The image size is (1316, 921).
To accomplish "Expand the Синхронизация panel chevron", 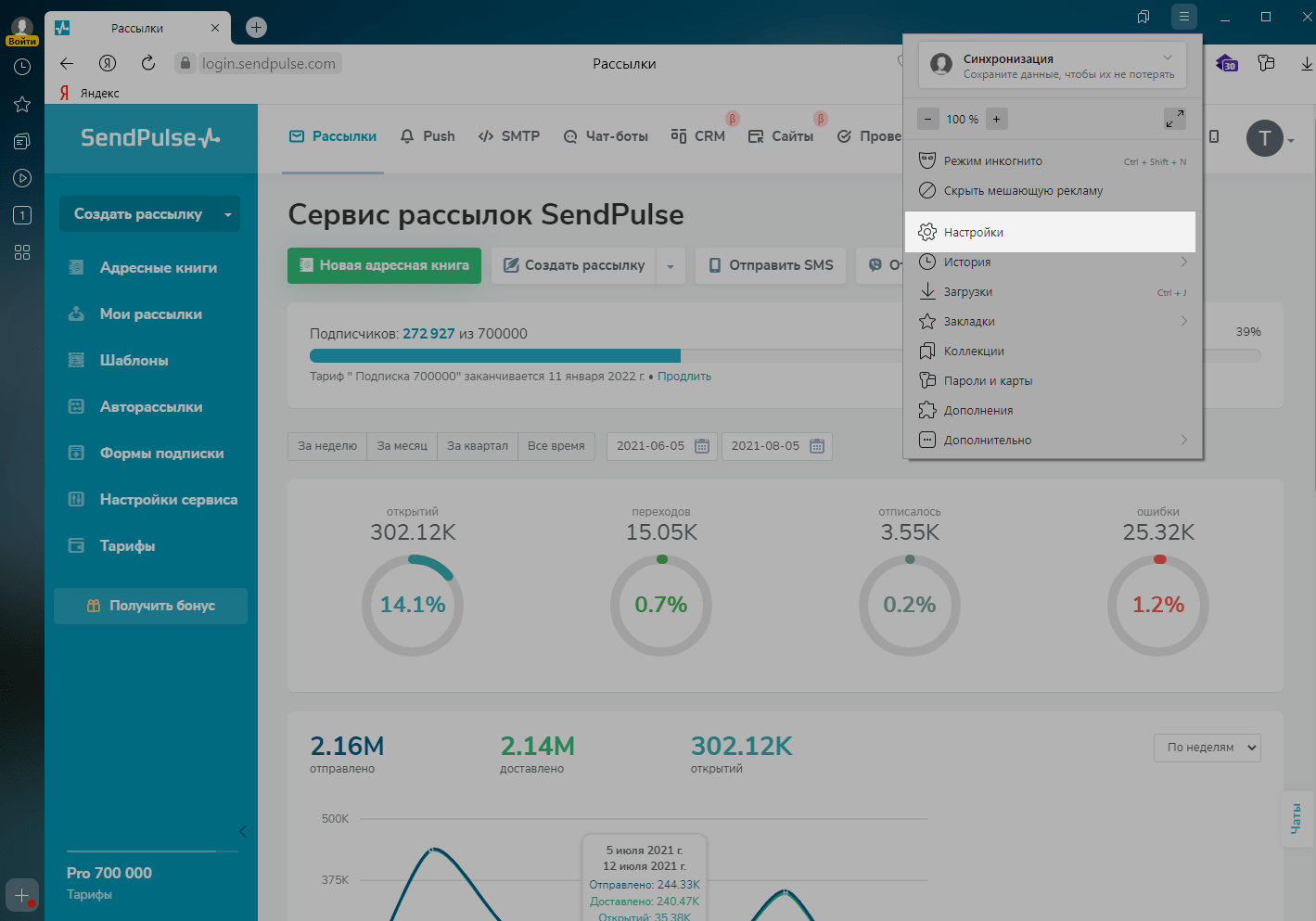I will click(x=1168, y=58).
